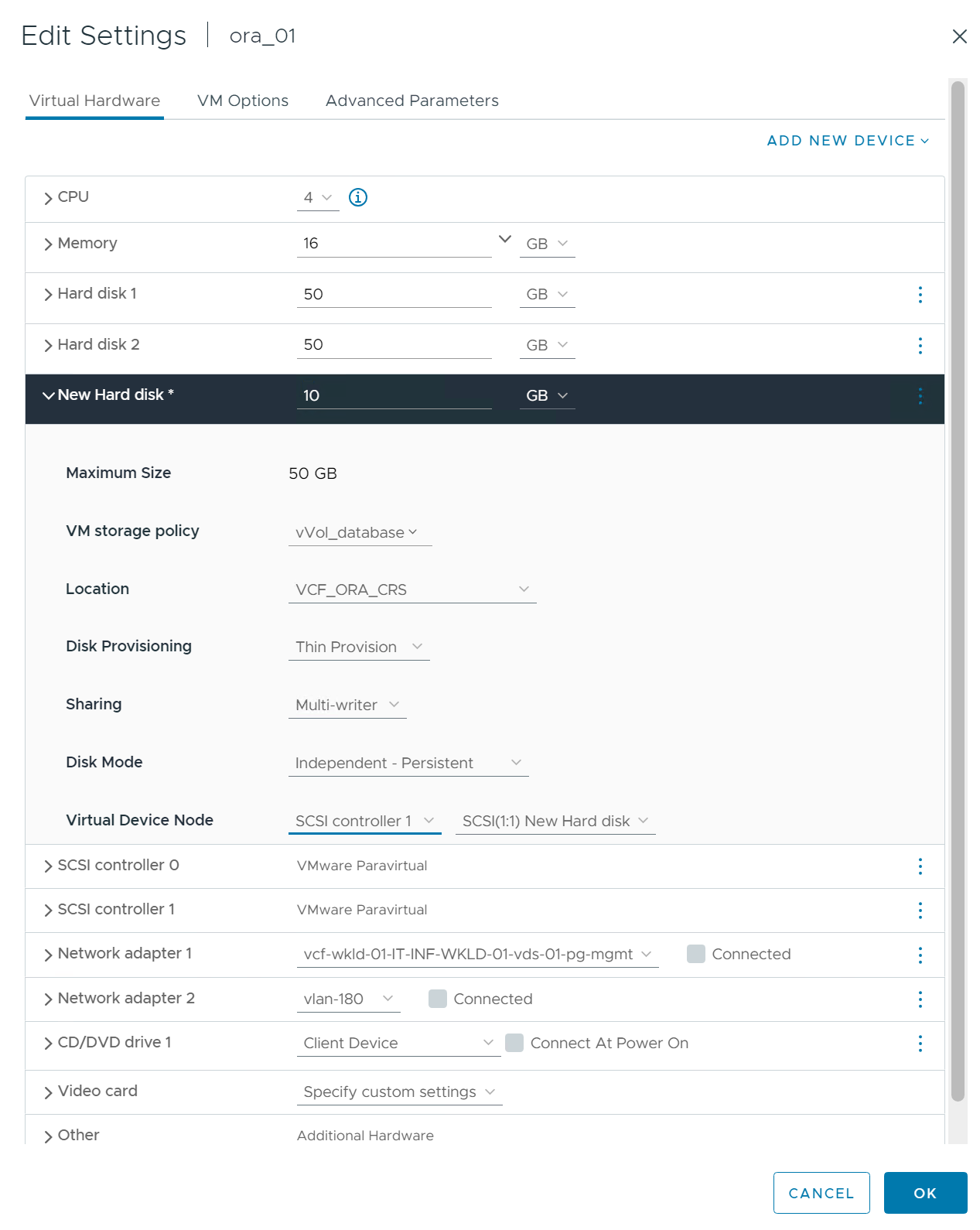The height and width of the screenshot is (1230, 980).
Task: Open the Disk Provisioning dropdown
Action: 359,647
